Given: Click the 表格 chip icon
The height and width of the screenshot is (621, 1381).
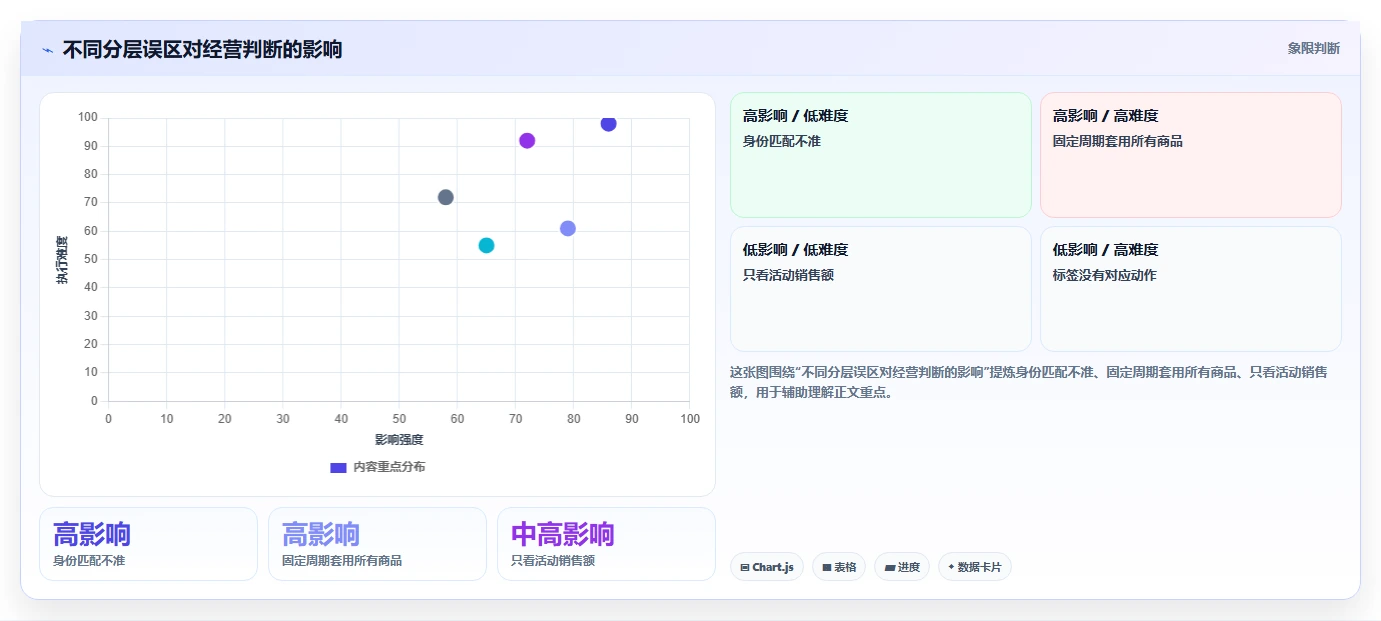Looking at the screenshot, I should click(827, 567).
